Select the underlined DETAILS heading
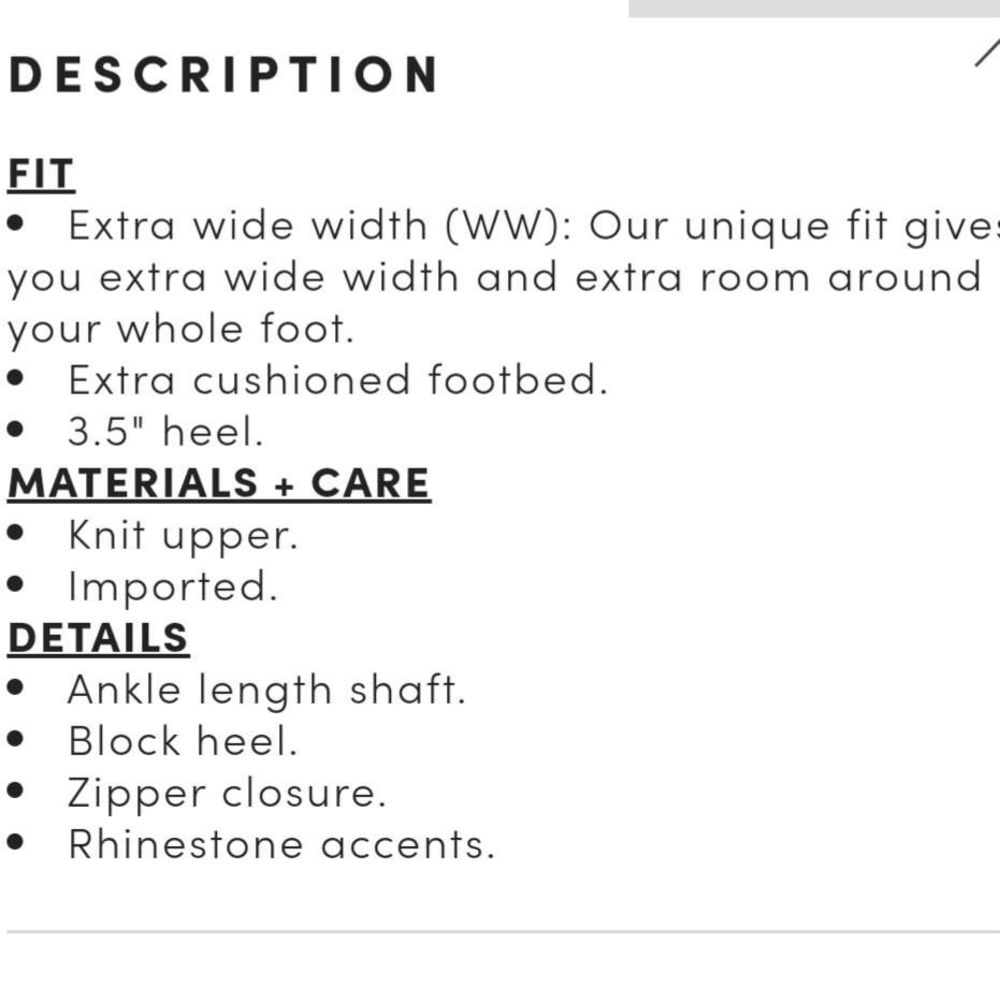The height and width of the screenshot is (1000, 1000). coord(98,638)
